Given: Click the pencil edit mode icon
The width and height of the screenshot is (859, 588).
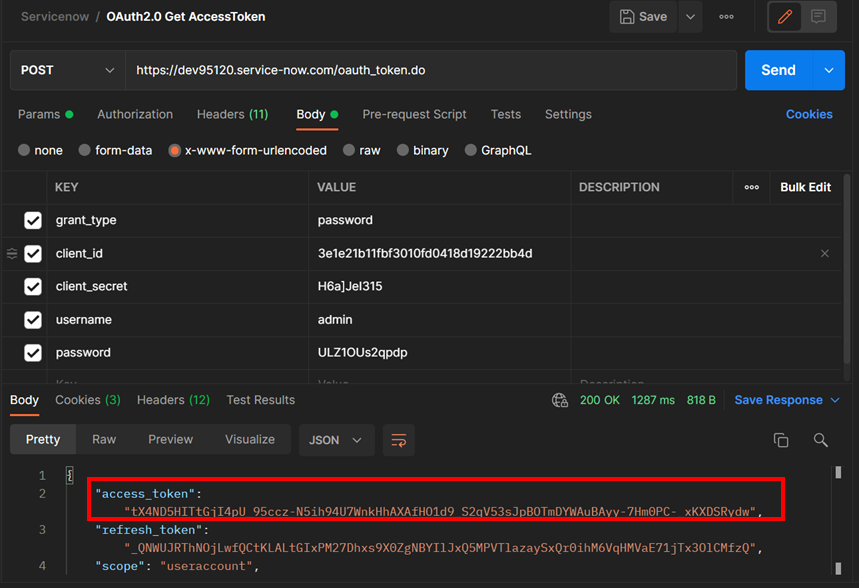Looking at the screenshot, I should (785, 17).
